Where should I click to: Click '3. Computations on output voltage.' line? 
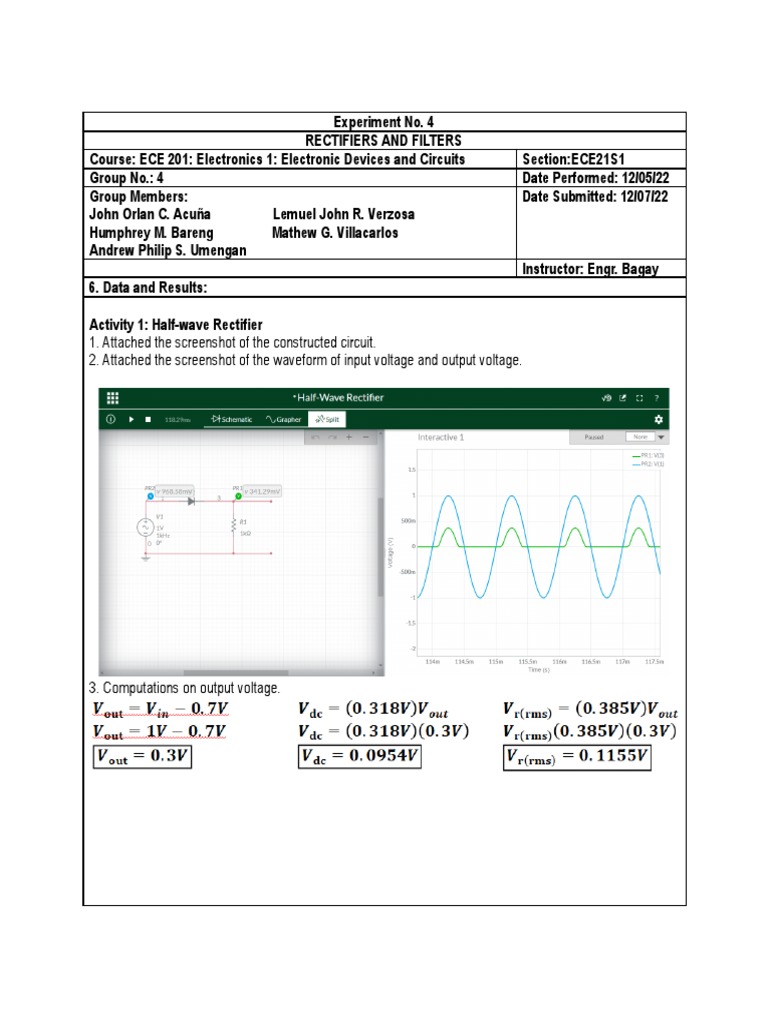coord(184,688)
